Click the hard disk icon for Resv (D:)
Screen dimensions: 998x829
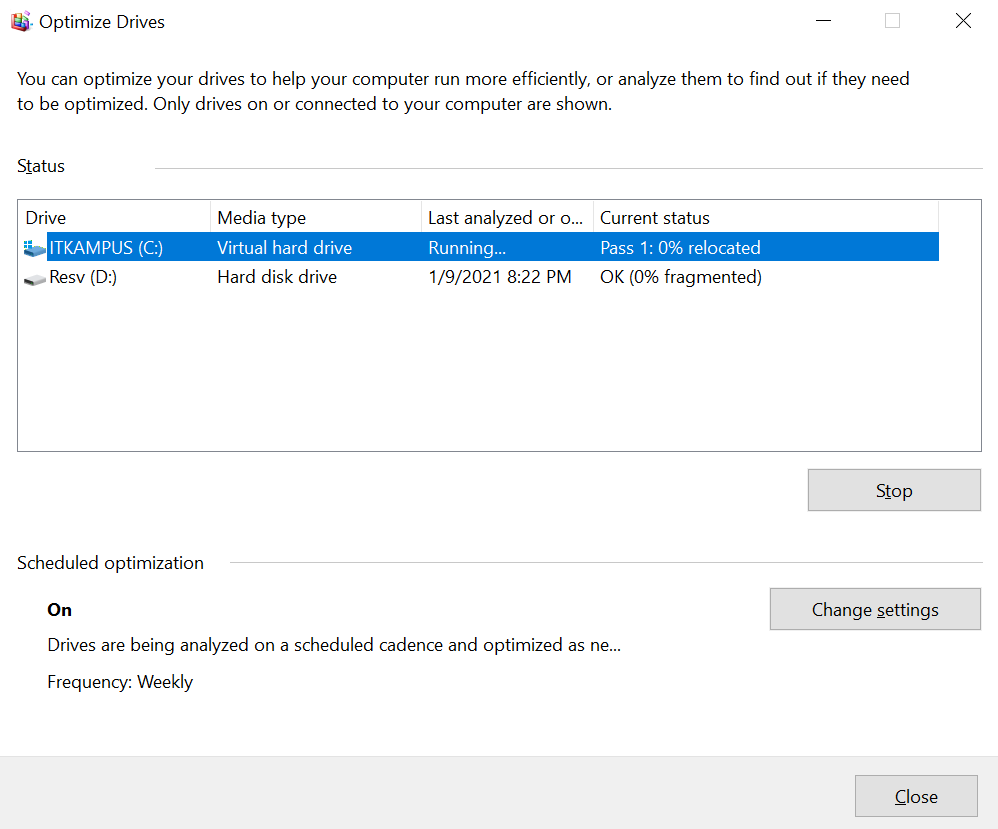(34, 277)
